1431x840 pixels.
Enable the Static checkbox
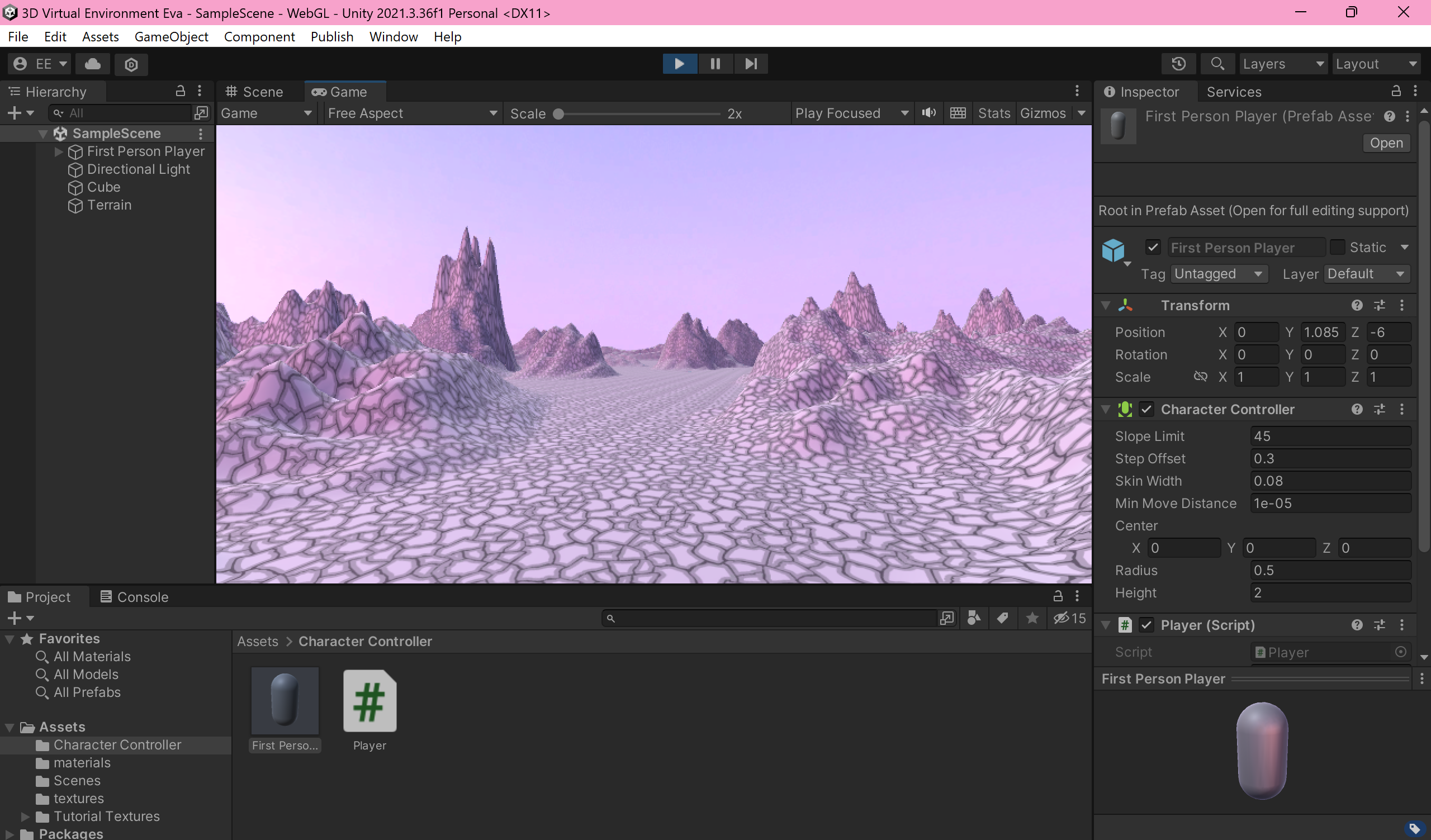[x=1337, y=248]
